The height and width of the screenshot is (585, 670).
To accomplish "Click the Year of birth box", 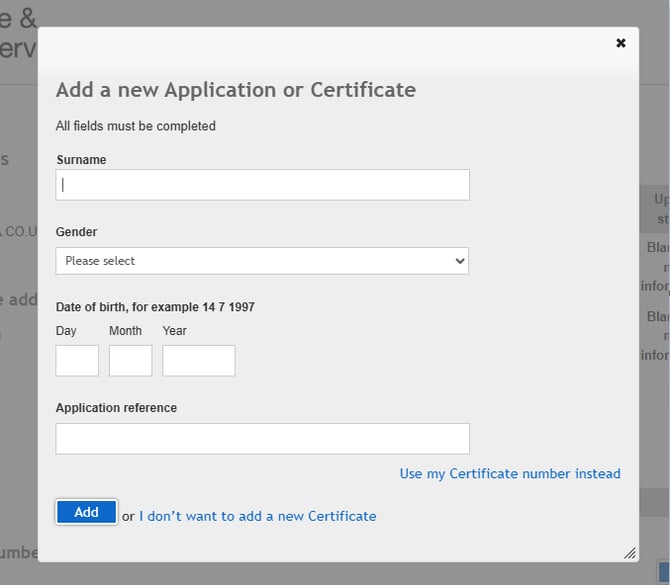I will (x=199, y=361).
